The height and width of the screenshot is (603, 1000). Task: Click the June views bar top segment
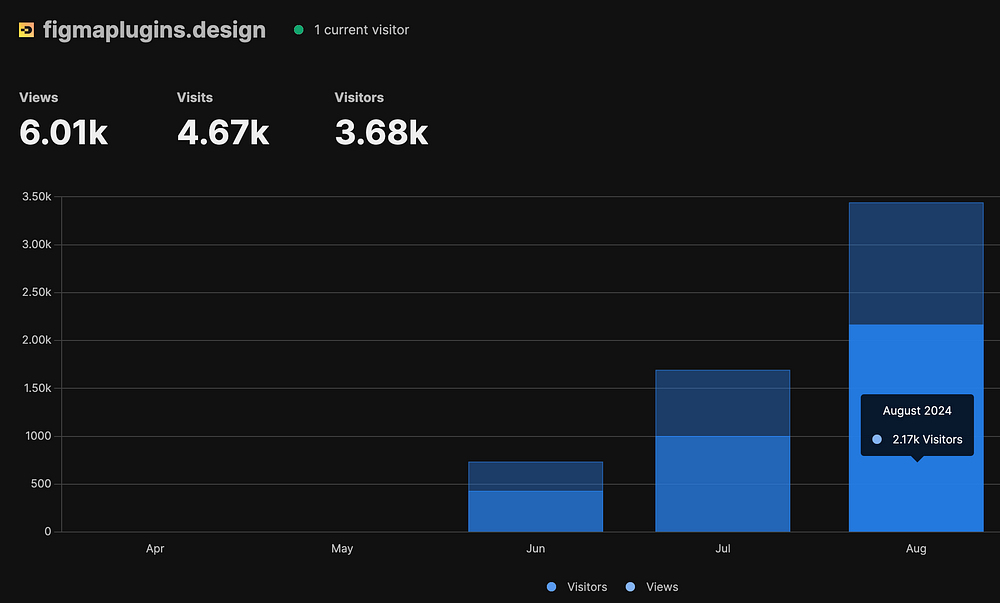[536, 476]
